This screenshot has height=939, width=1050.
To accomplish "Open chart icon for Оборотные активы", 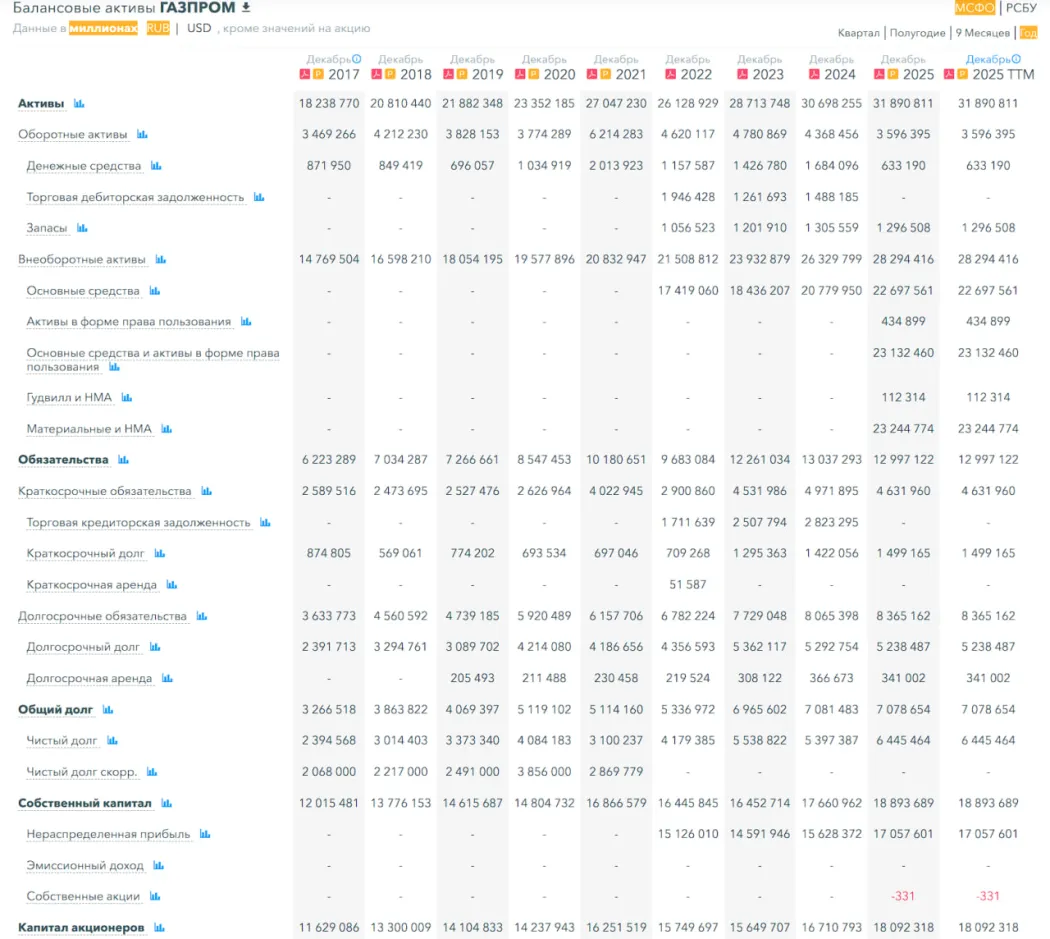I will (142, 134).
